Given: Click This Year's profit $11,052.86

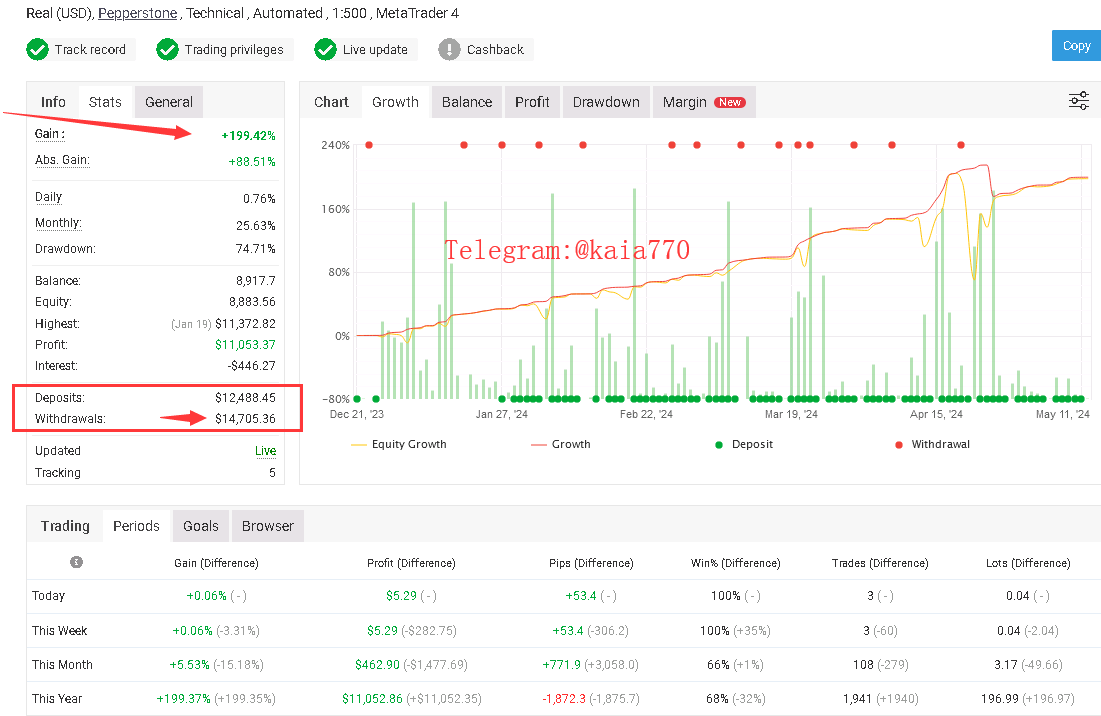Looking at the screenshot, I should tap(373, 699).
